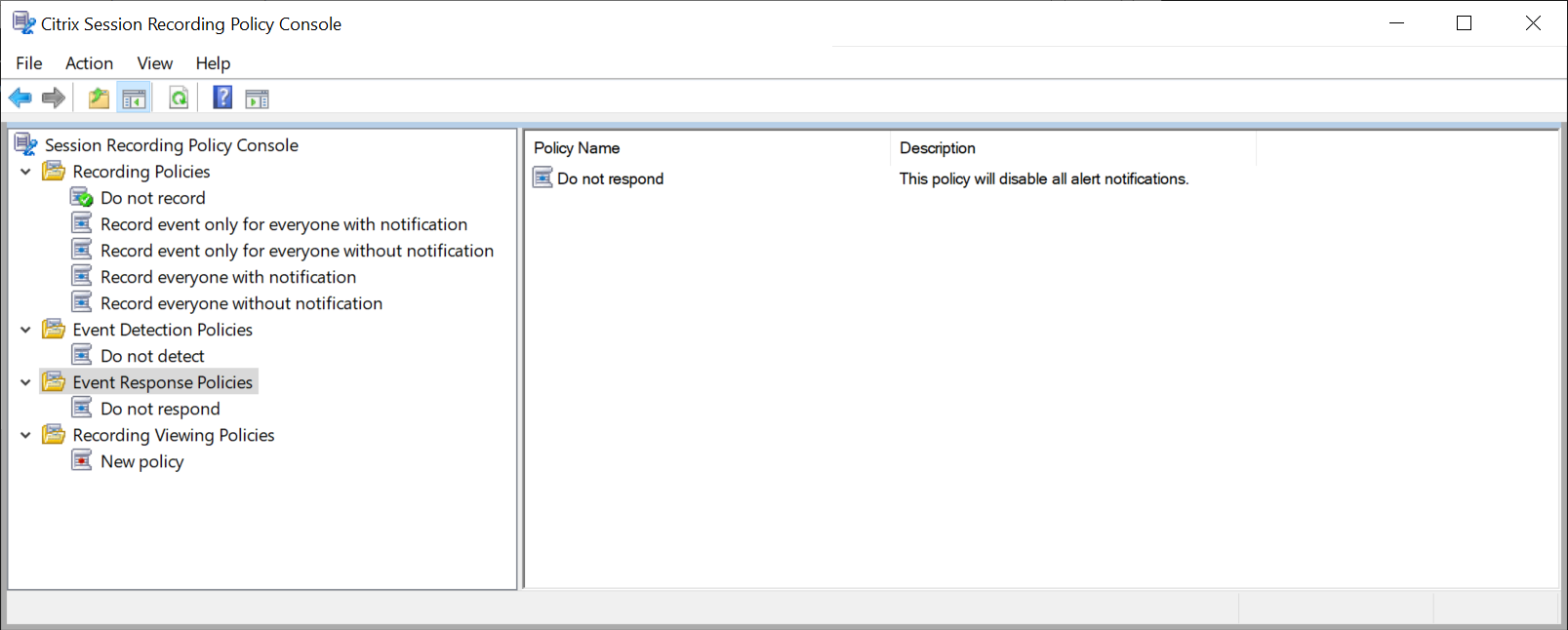The height and width of the screenshot is (630, 1568).
Task: Select Record everyone without notification policy
Action: (x=241, y=303)
